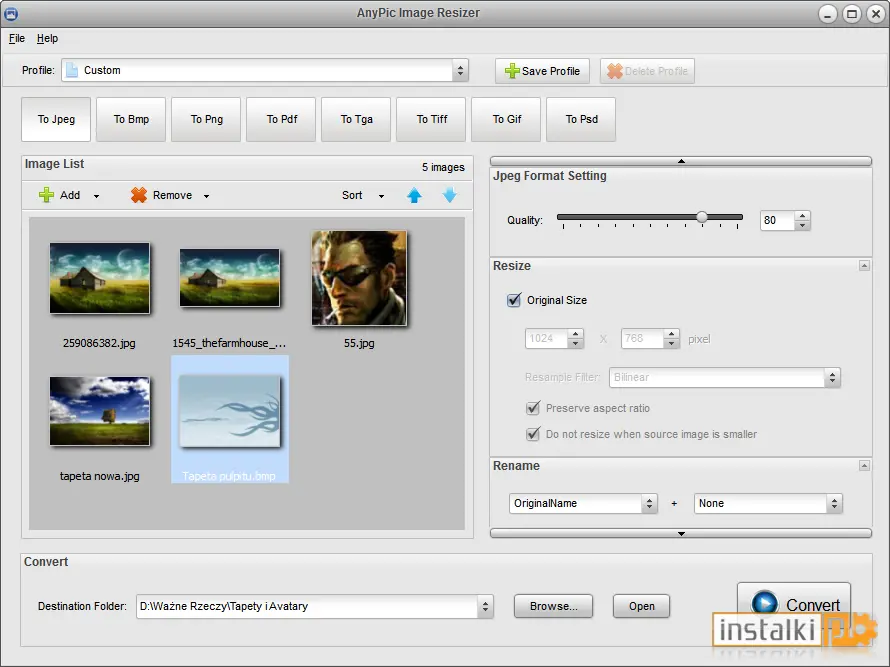Click the Custom profile page icon
The height and width of the screenshot is (667, 890).
(x=72, y=70)
